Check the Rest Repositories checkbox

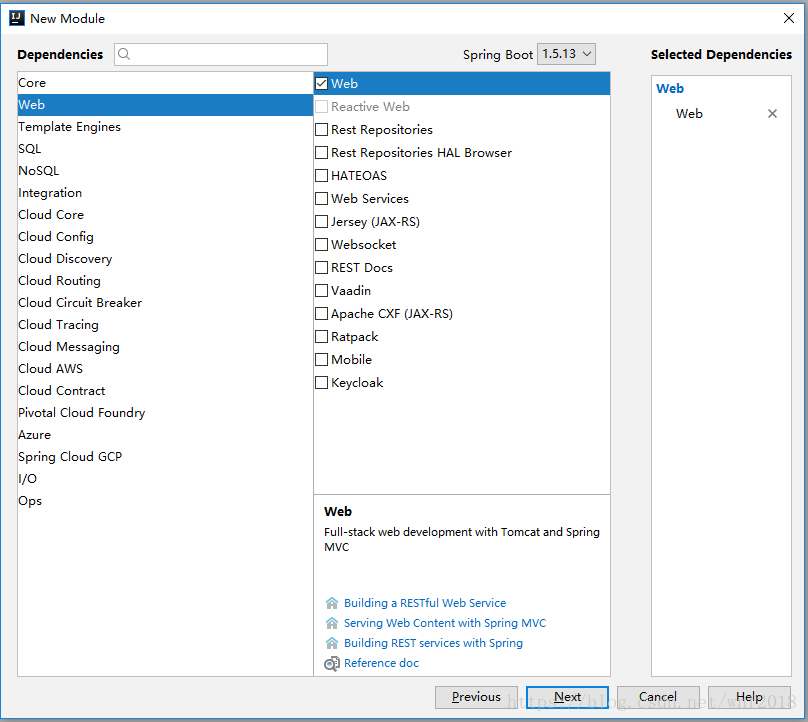[x=322, y=129]
